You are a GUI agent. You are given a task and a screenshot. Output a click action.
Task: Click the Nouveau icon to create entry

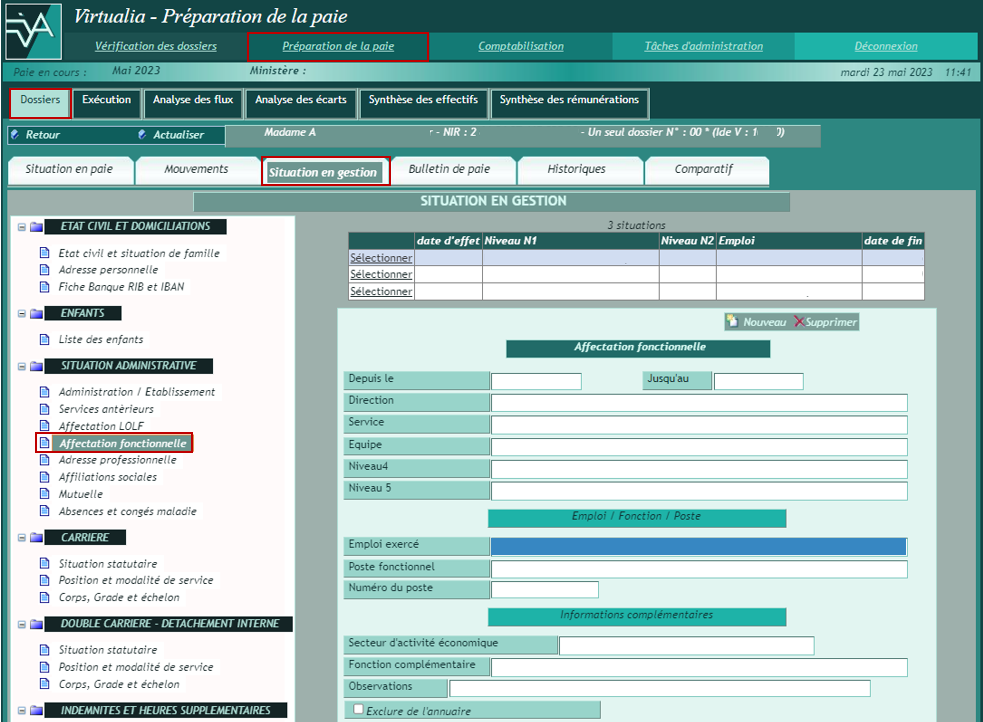coord(732,322)
